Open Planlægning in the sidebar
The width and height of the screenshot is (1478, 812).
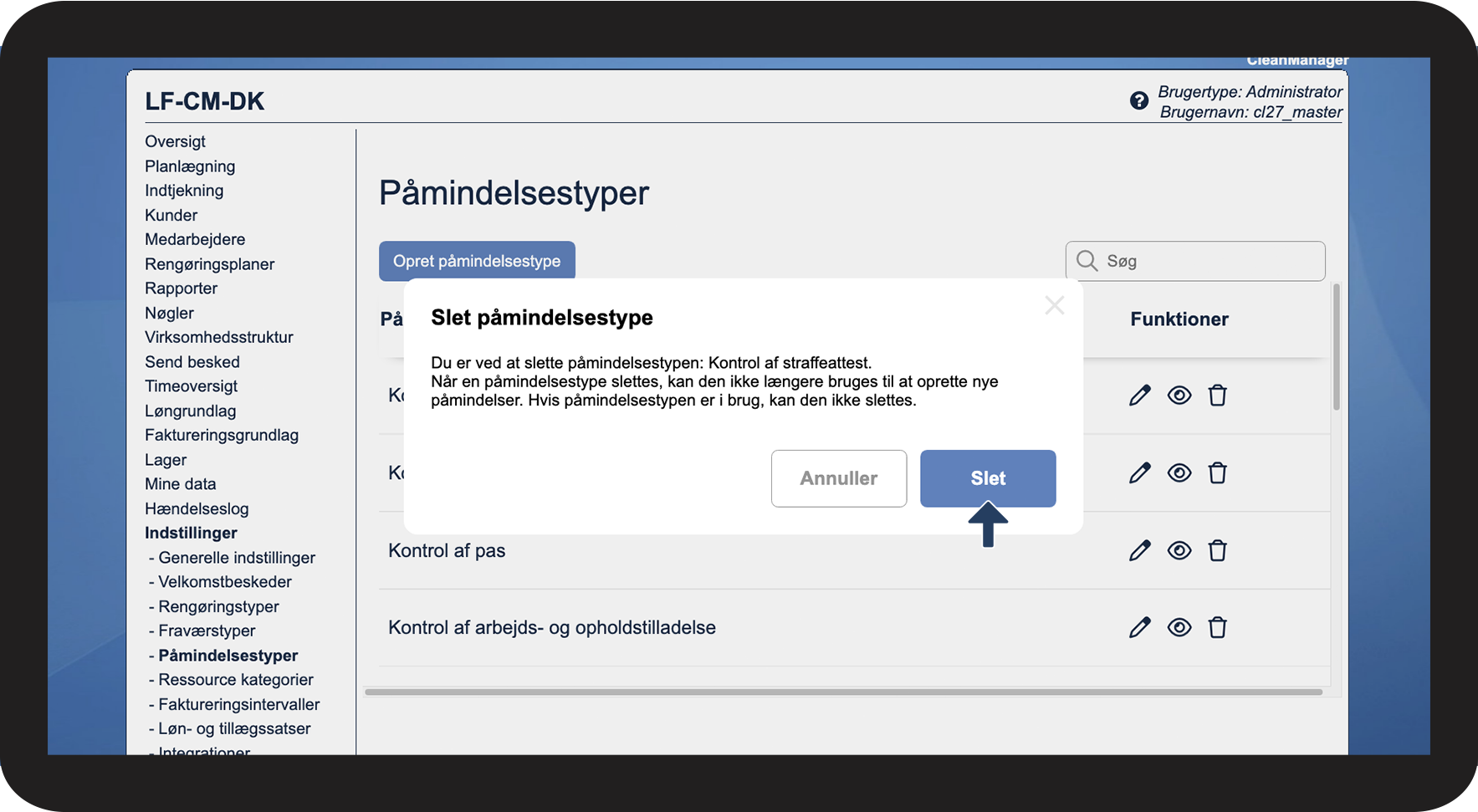click(189, 166)
